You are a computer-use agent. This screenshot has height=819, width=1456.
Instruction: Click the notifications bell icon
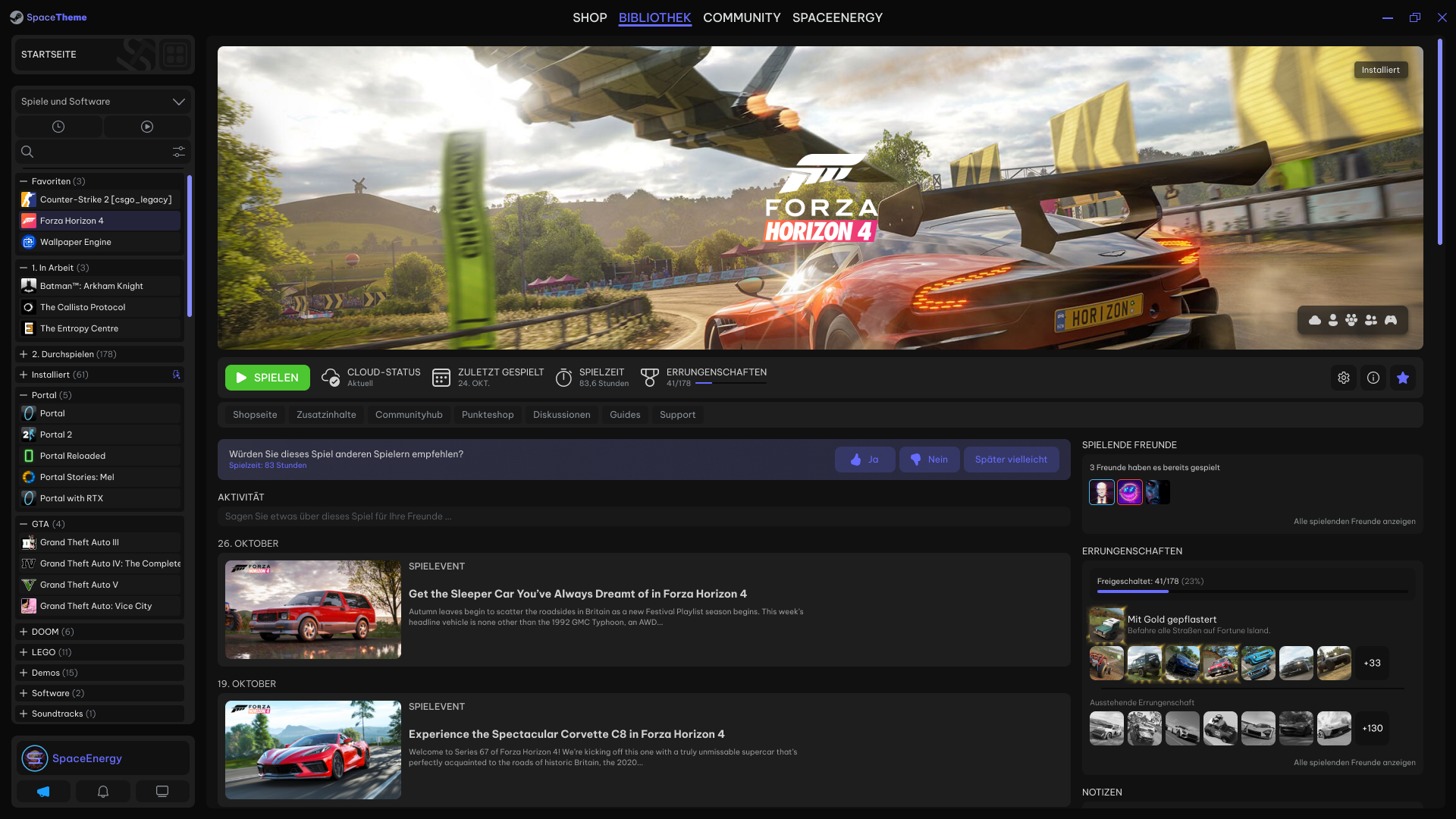[103, 792]
